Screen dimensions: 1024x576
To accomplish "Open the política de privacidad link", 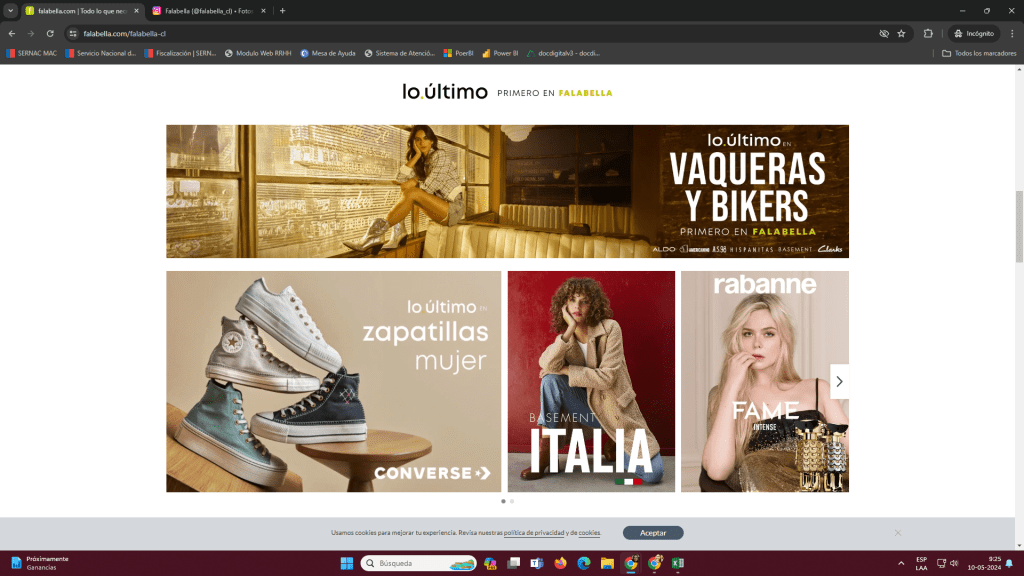I will 534,533.
